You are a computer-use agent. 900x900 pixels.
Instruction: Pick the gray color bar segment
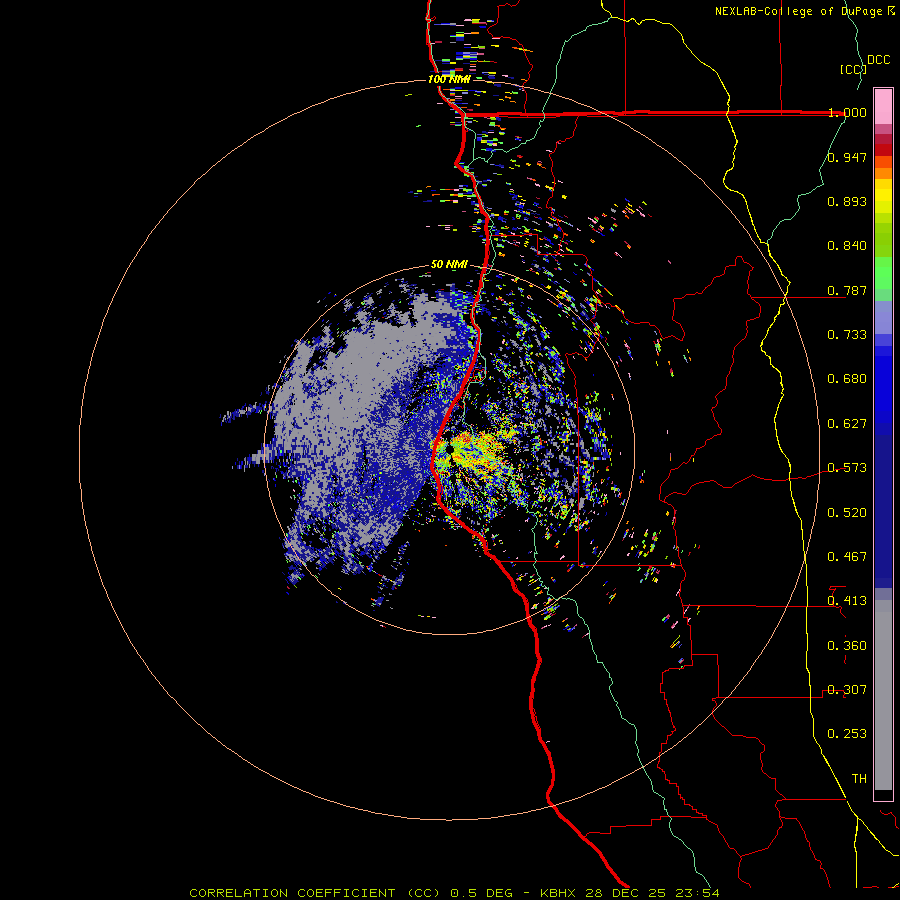click(x=883, y=695)
